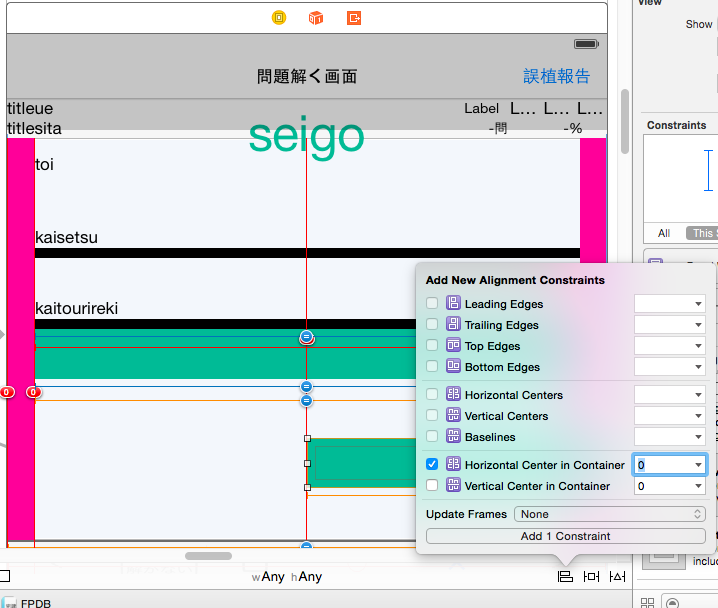Enable Bottom Edges checkbox
Screen dimensions: 718x608
(x=432, y=366)
